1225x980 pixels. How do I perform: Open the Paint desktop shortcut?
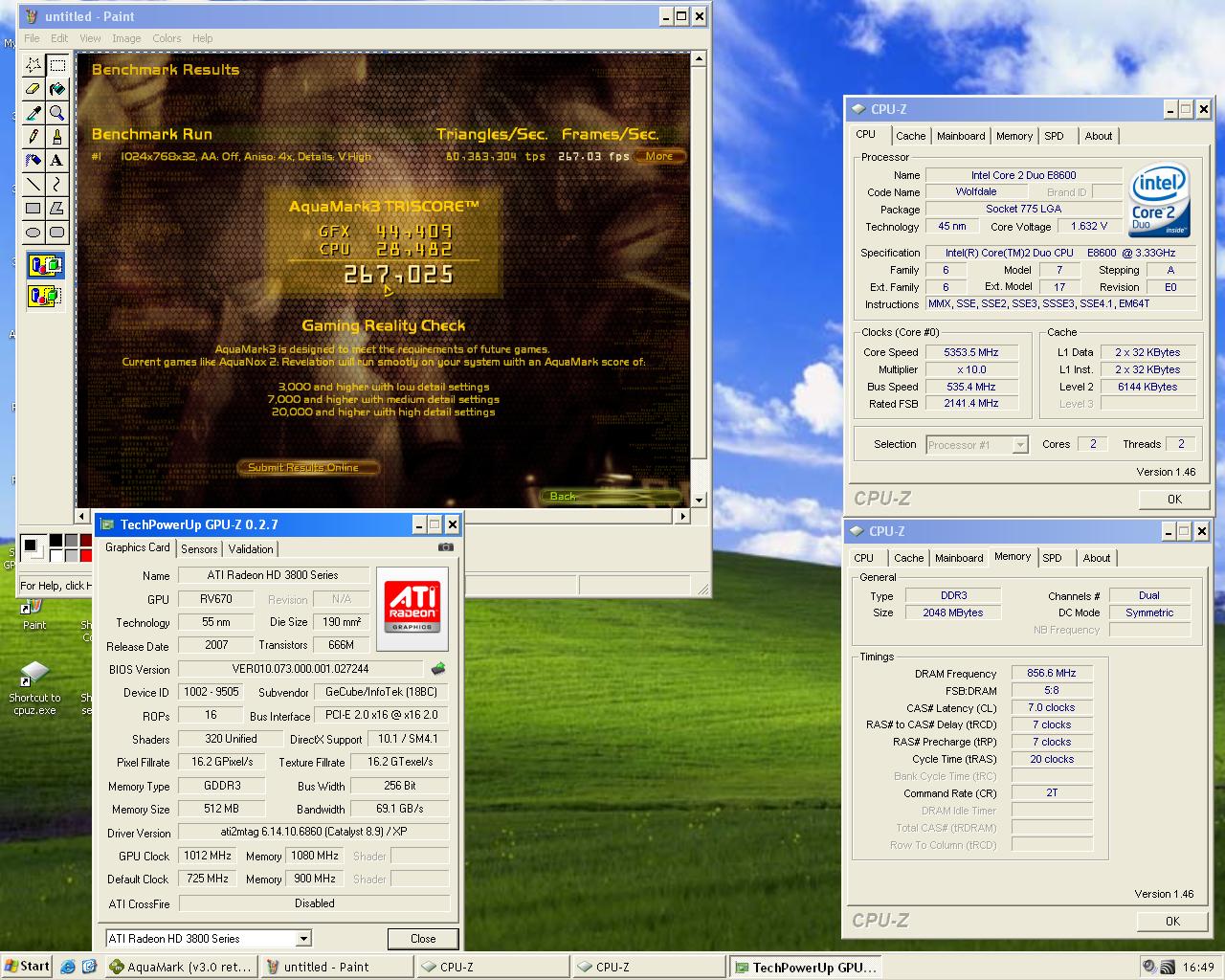point(34,613)
